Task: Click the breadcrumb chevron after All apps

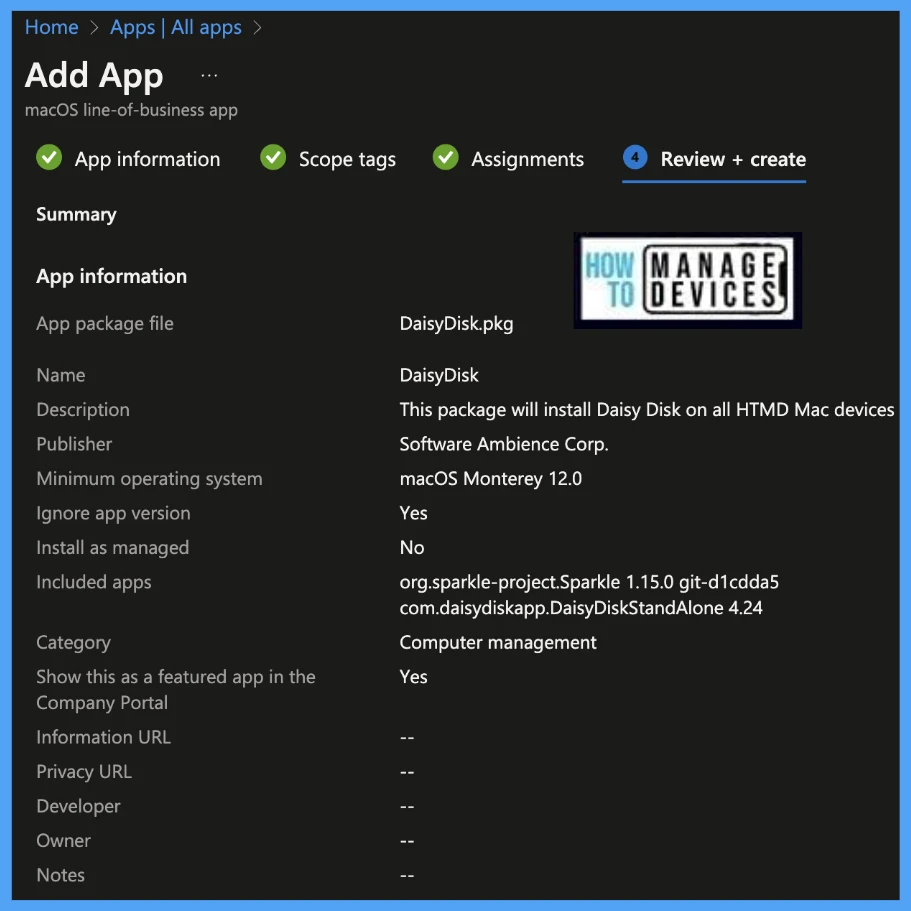Action: tap(257, 28)
